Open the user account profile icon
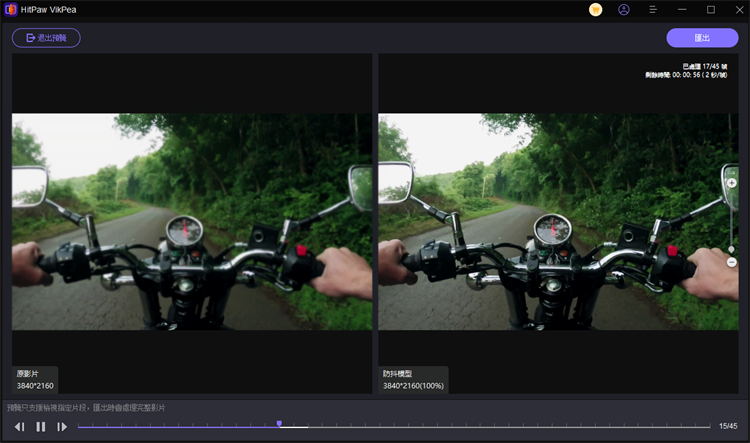This screenshot has width=750, height=443. pos(624,10)
